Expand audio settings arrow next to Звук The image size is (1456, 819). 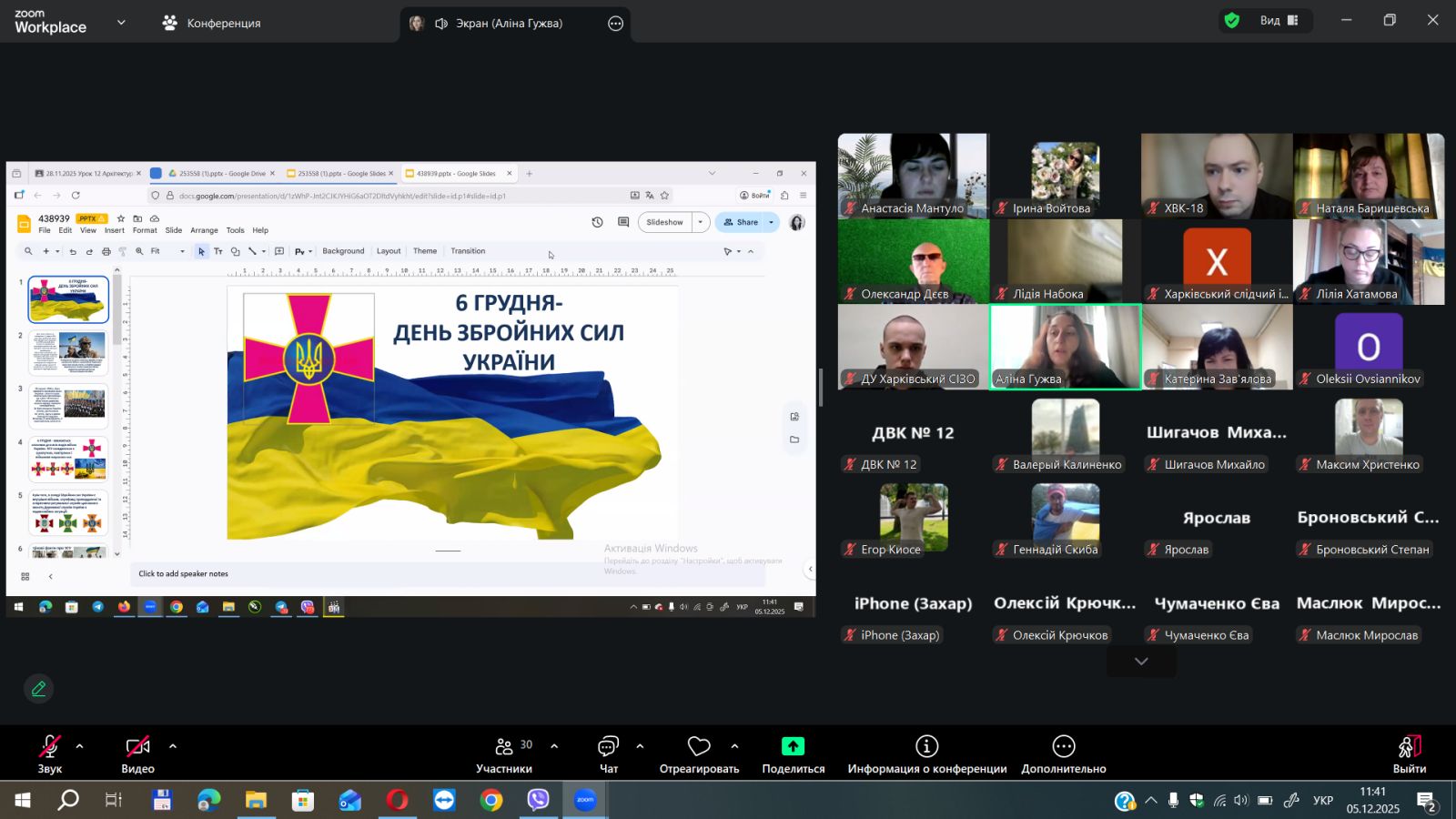[80, 746]
